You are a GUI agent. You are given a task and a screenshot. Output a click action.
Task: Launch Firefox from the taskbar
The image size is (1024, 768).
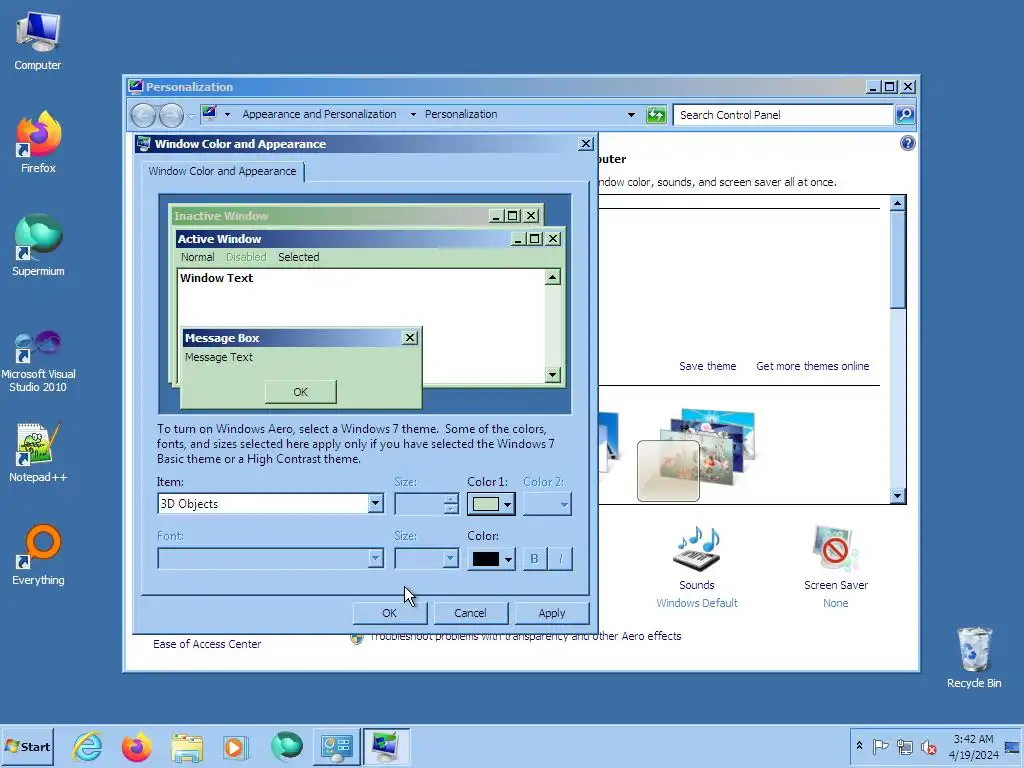[136, 746]
